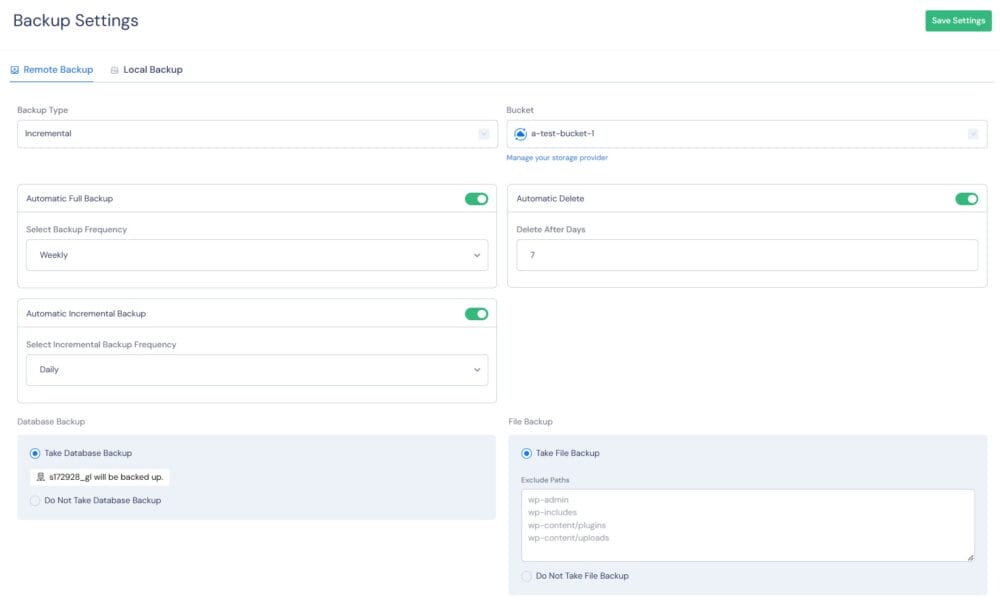Click the cloud storage icon beside a-test-bucket-1

point(521,133)
